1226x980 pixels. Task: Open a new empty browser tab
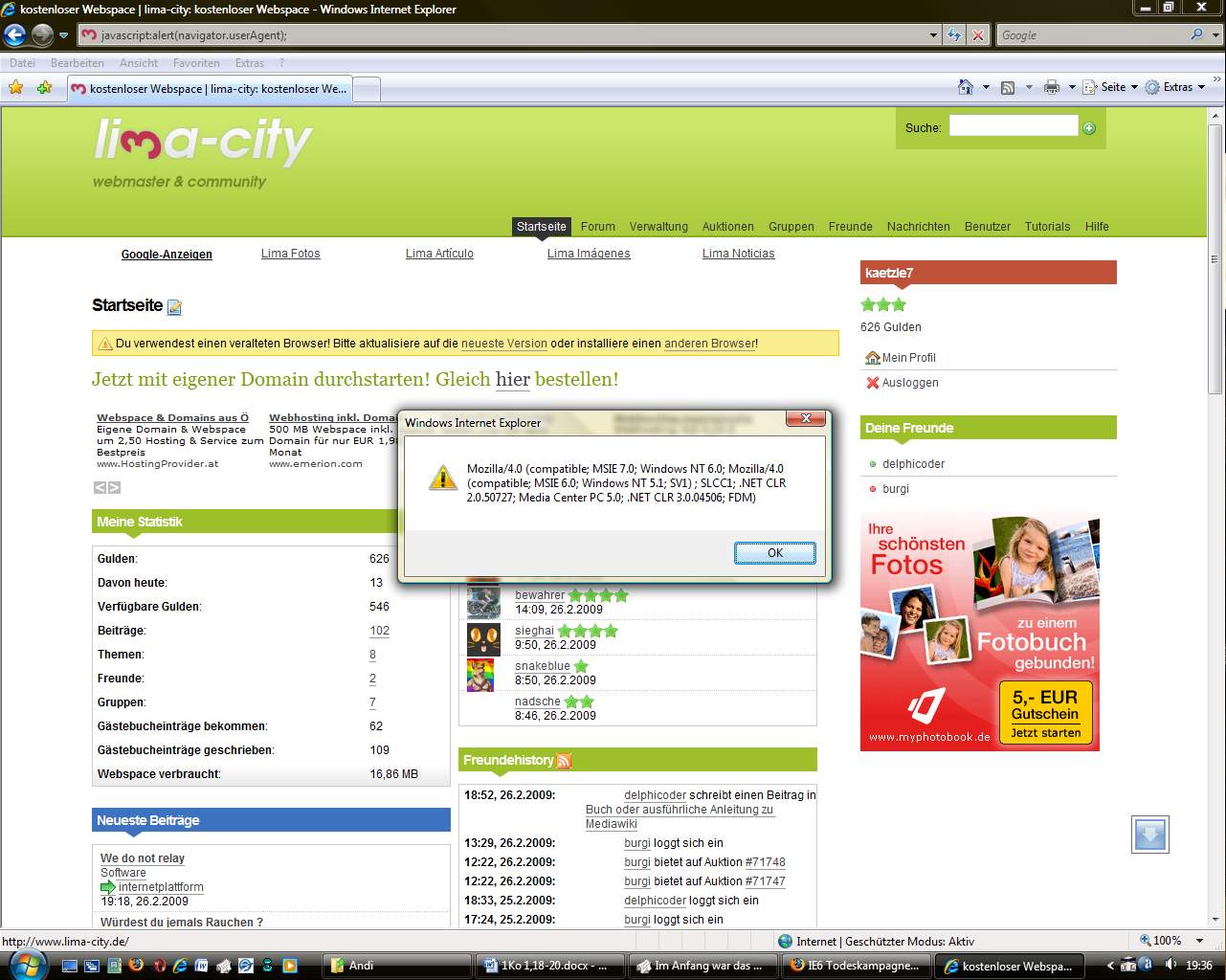tap(368, 88)
